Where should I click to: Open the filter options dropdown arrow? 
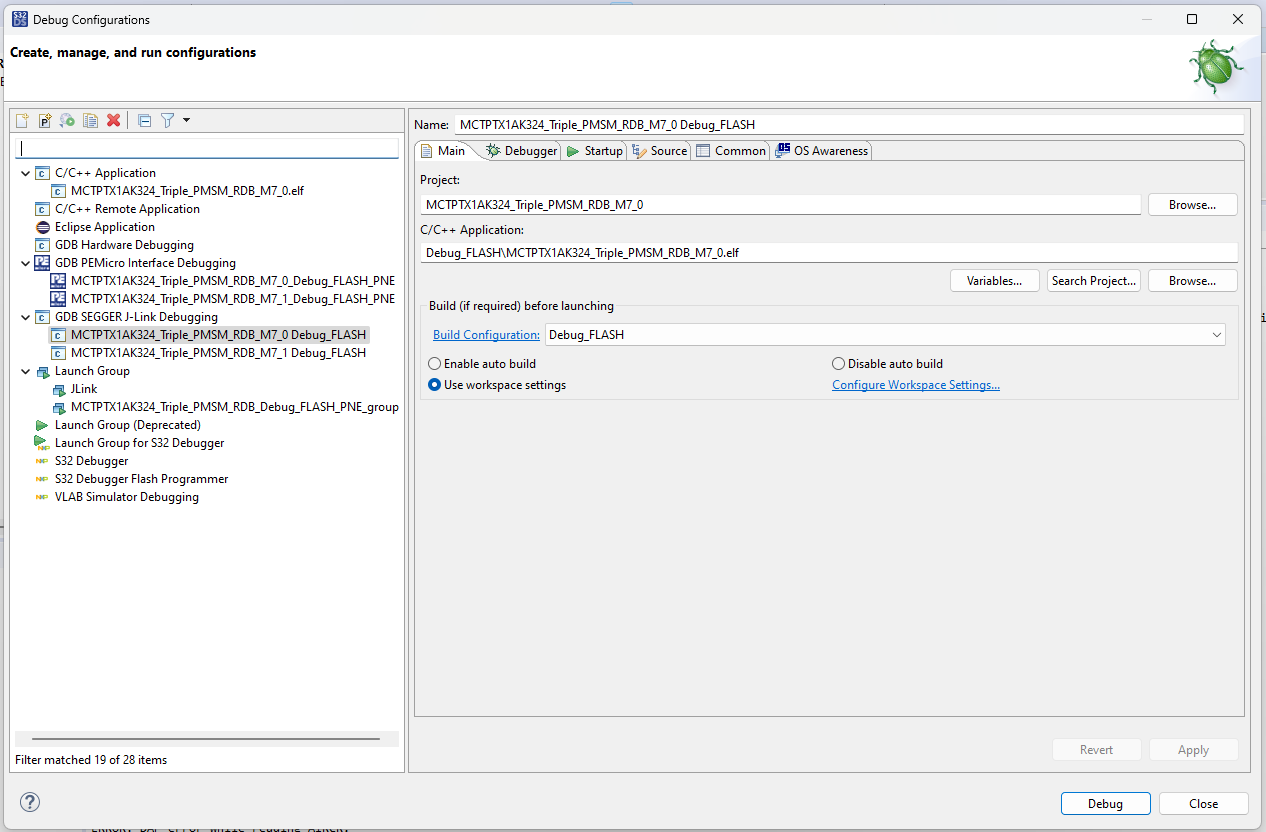tap(186, 120)
